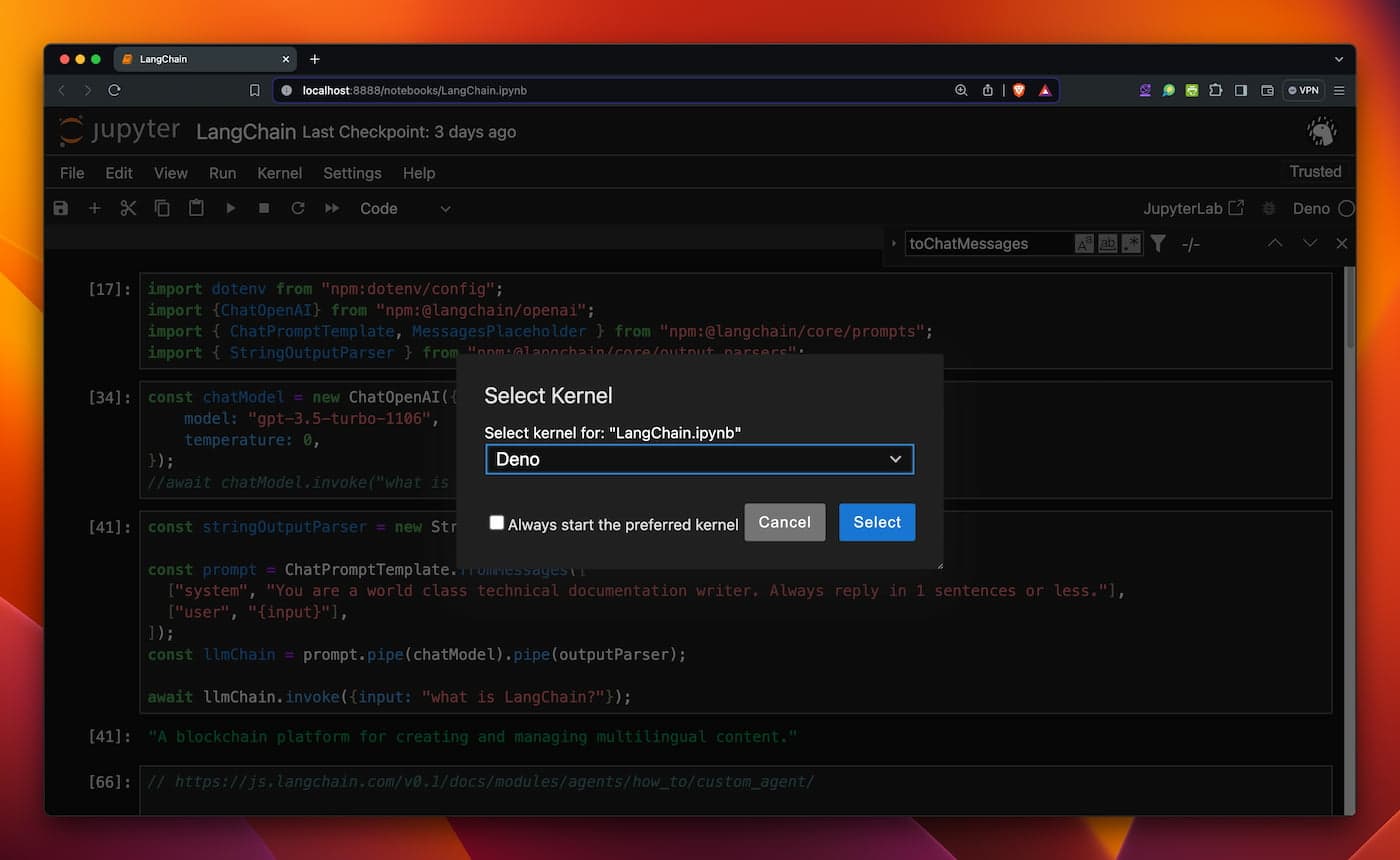Open the Run menu
The image size is (1400, 860).
(x=223, y=173)
